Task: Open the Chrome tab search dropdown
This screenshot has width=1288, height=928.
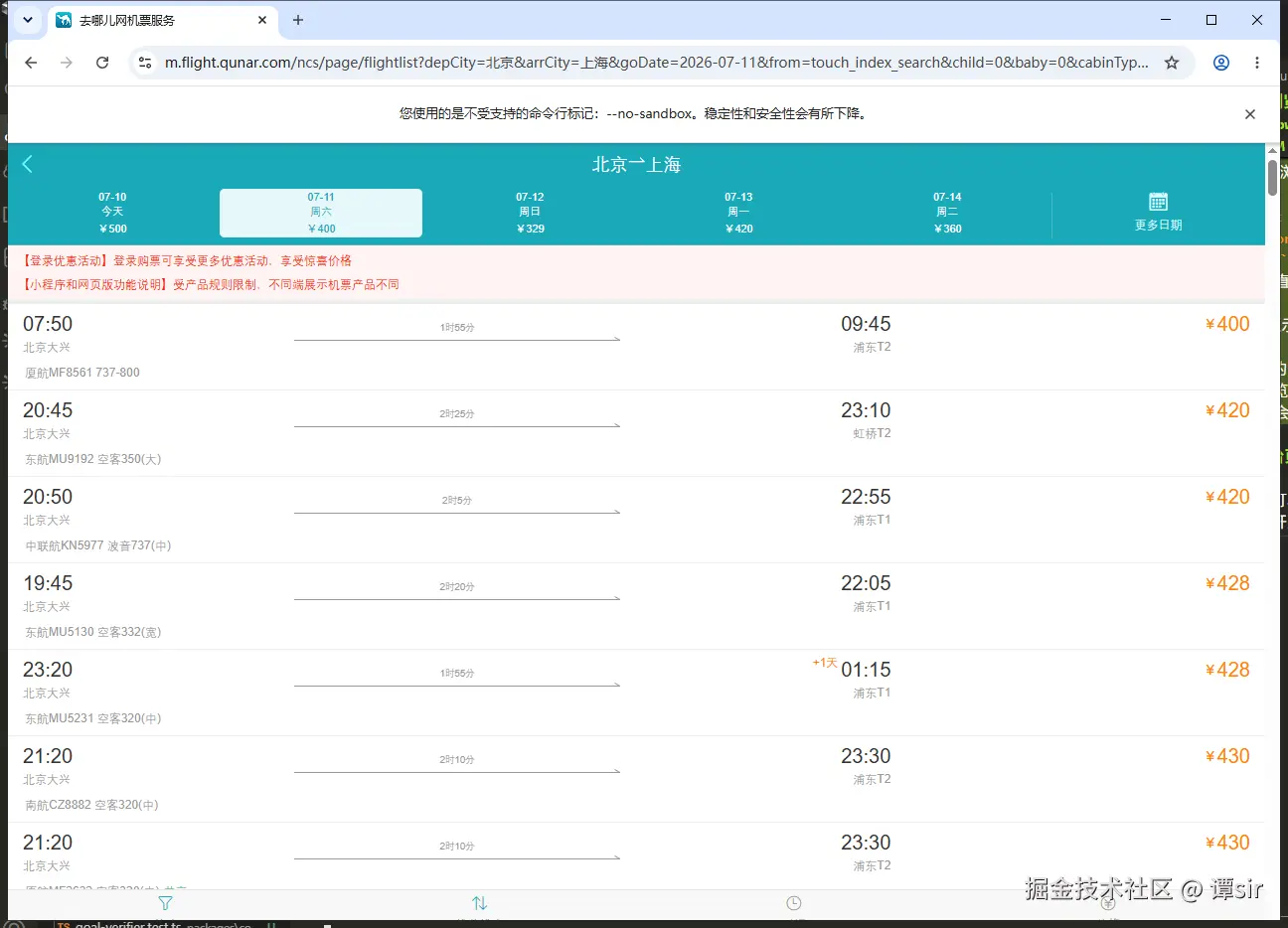Action: (28, 20)
